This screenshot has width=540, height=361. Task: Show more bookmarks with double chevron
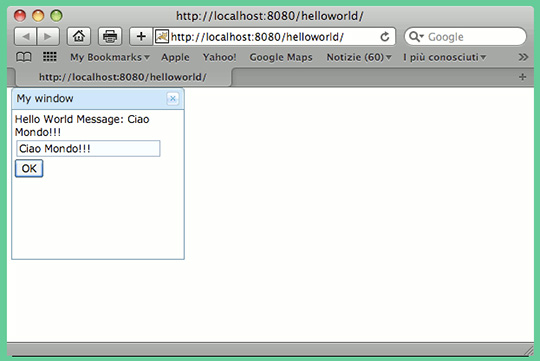pos(523,57)
